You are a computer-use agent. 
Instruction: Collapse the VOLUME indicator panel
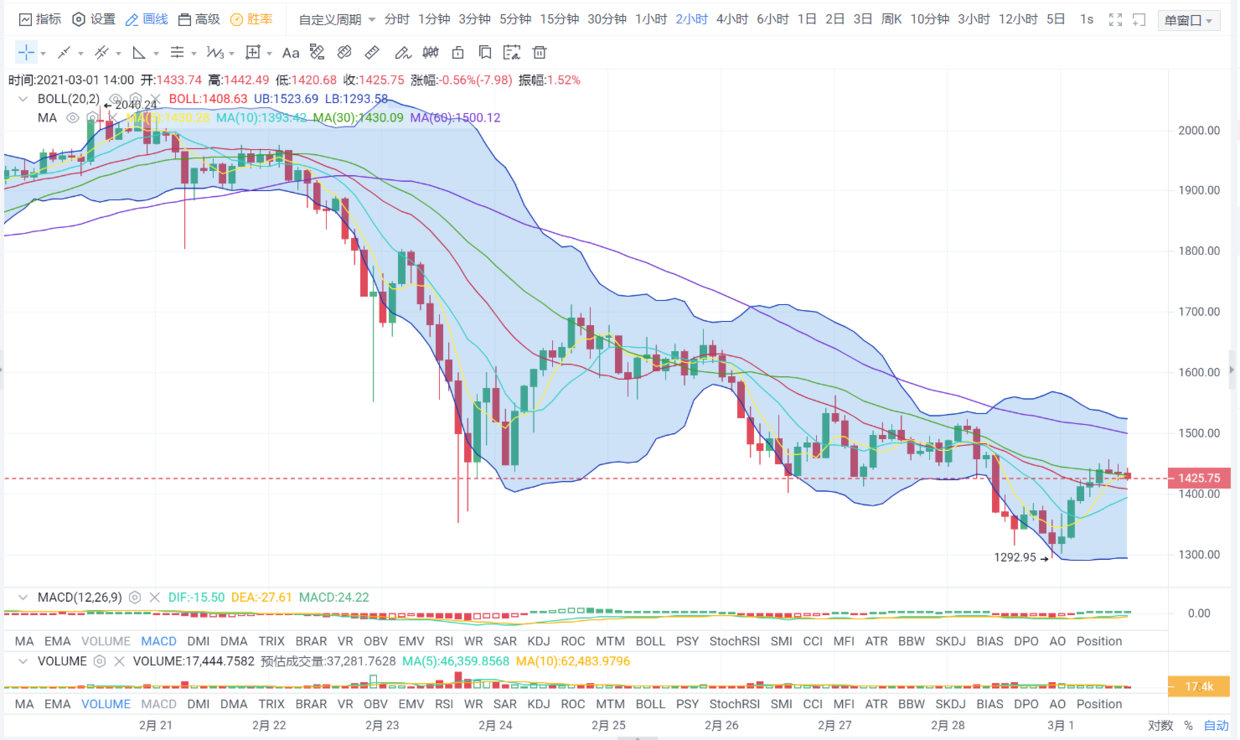click(23, 661)
